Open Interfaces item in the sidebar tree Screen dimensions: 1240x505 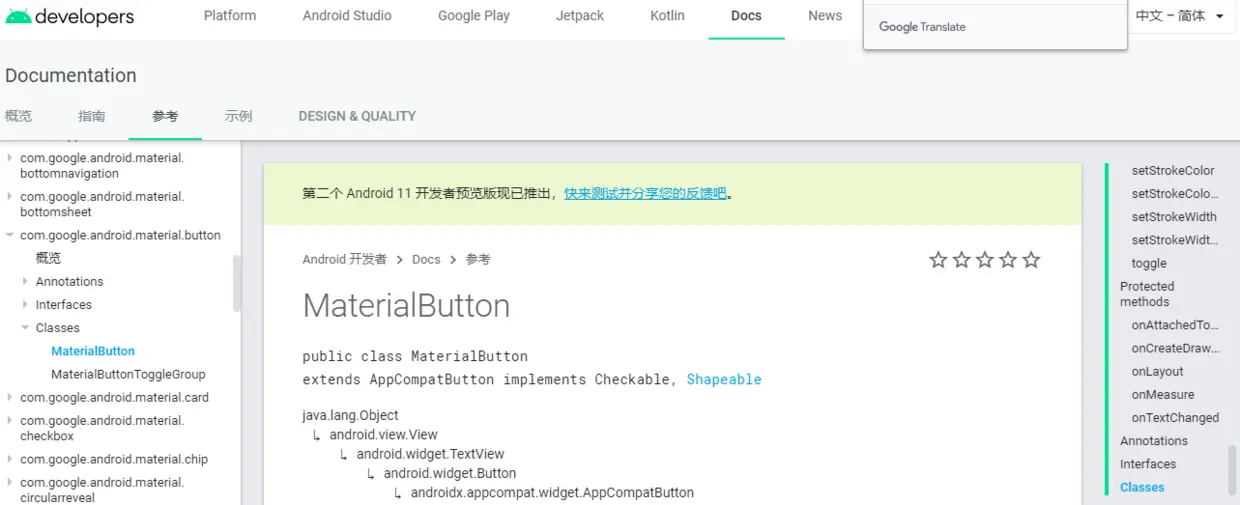[x=64, y=305]
